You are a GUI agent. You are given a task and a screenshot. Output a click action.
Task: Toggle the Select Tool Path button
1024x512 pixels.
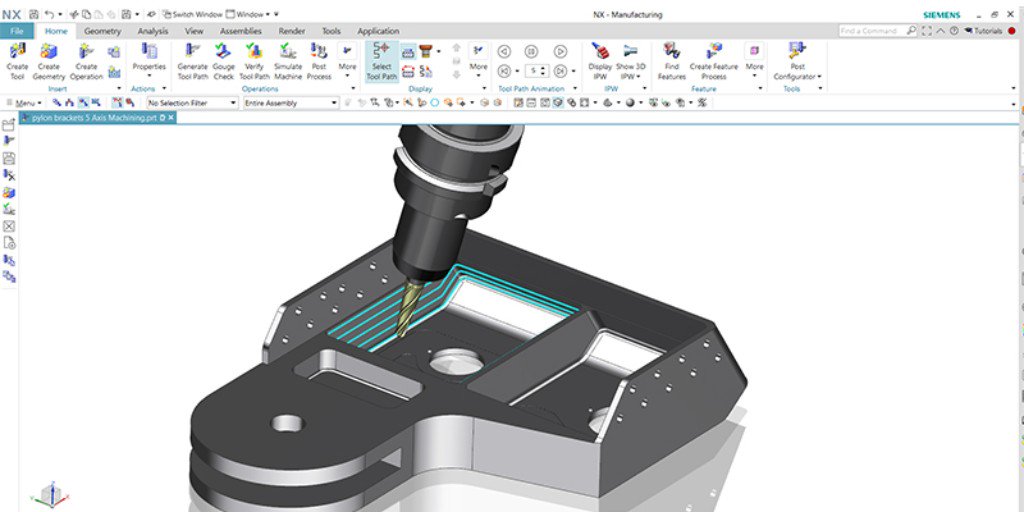381,61
